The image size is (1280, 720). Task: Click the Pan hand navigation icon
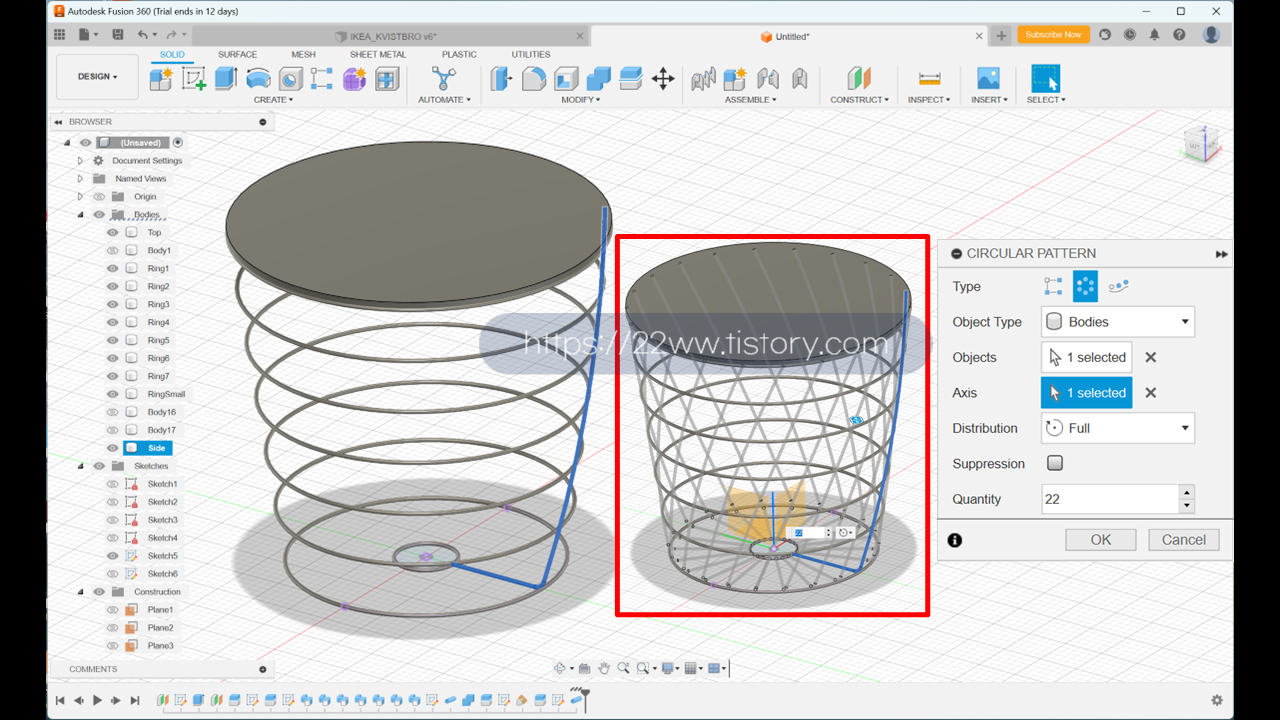pos(604,669)
